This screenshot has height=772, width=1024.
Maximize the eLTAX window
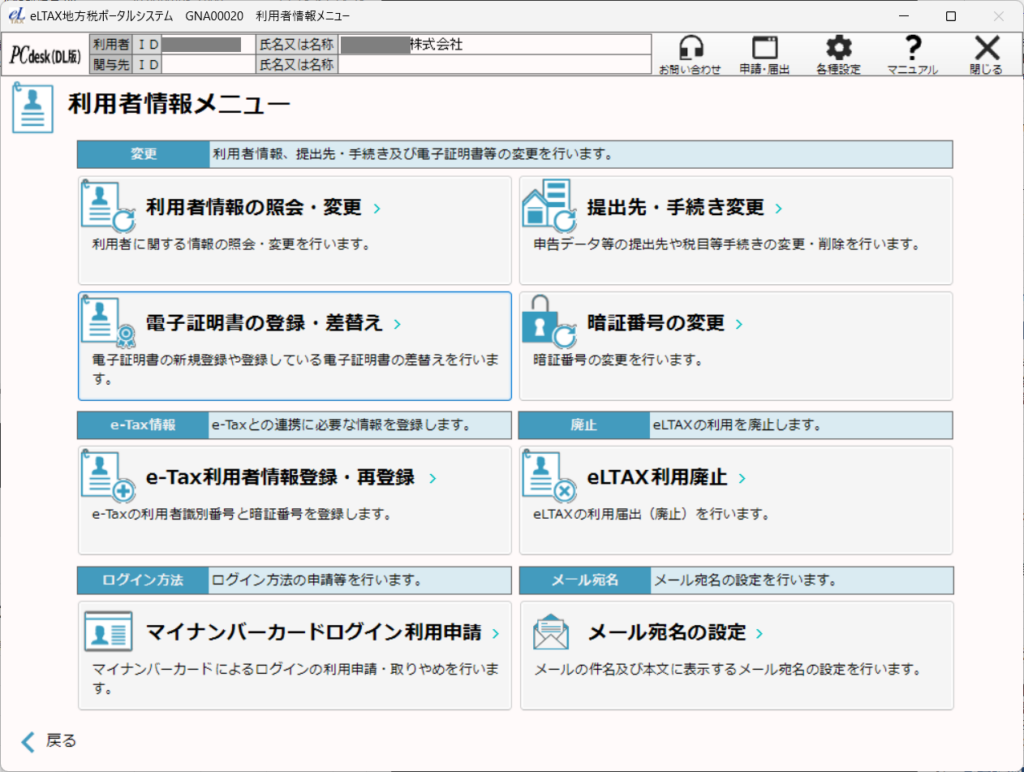[x=951, y=16]
